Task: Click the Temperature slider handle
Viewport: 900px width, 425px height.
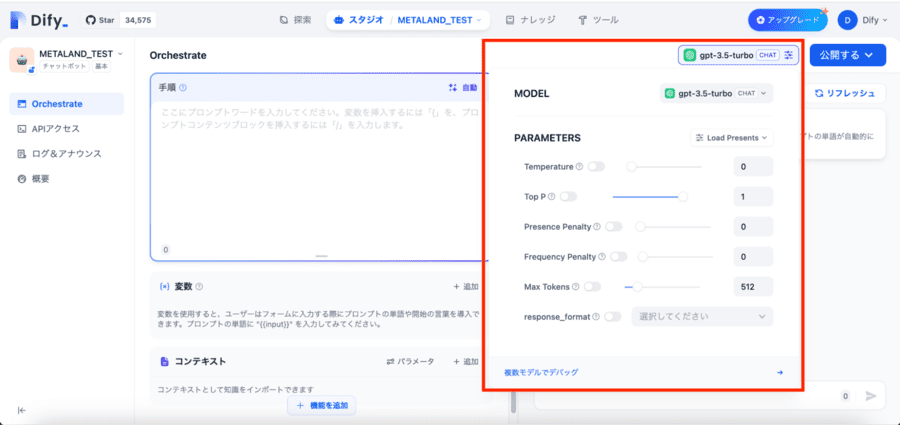Action: coord(631,167)
